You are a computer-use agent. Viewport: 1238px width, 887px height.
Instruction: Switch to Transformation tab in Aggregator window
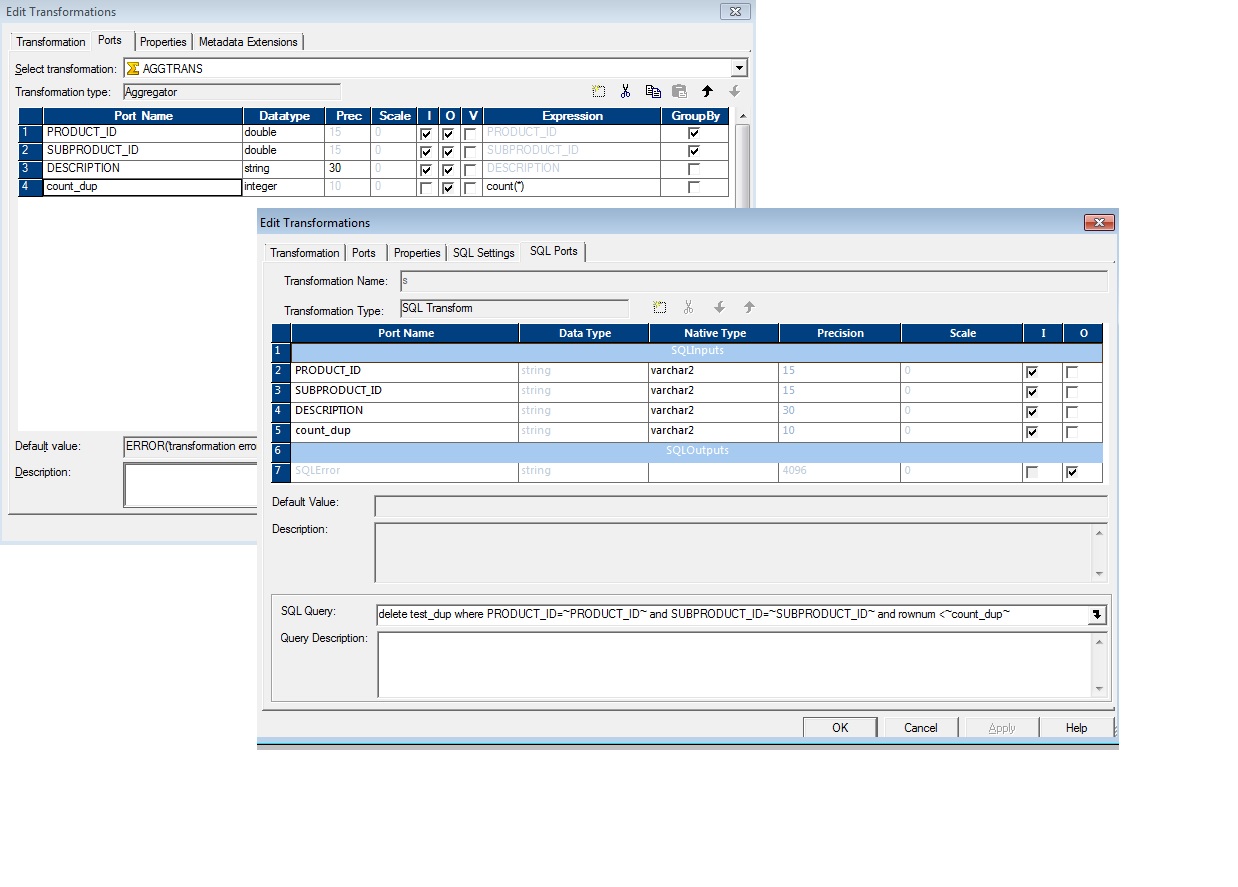[x=51, y=42]
